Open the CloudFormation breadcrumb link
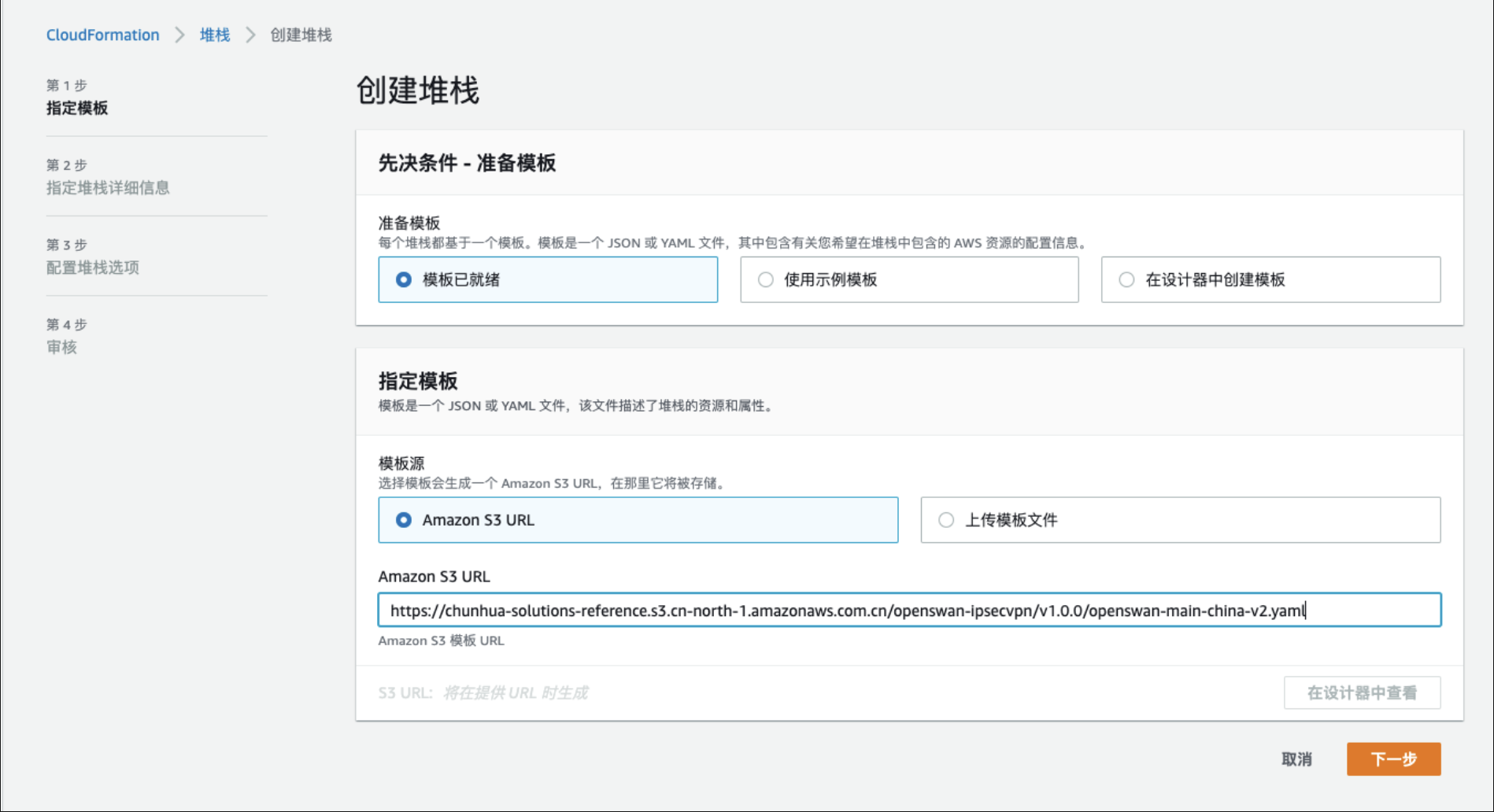The image size is (1494, 812). 102,35
